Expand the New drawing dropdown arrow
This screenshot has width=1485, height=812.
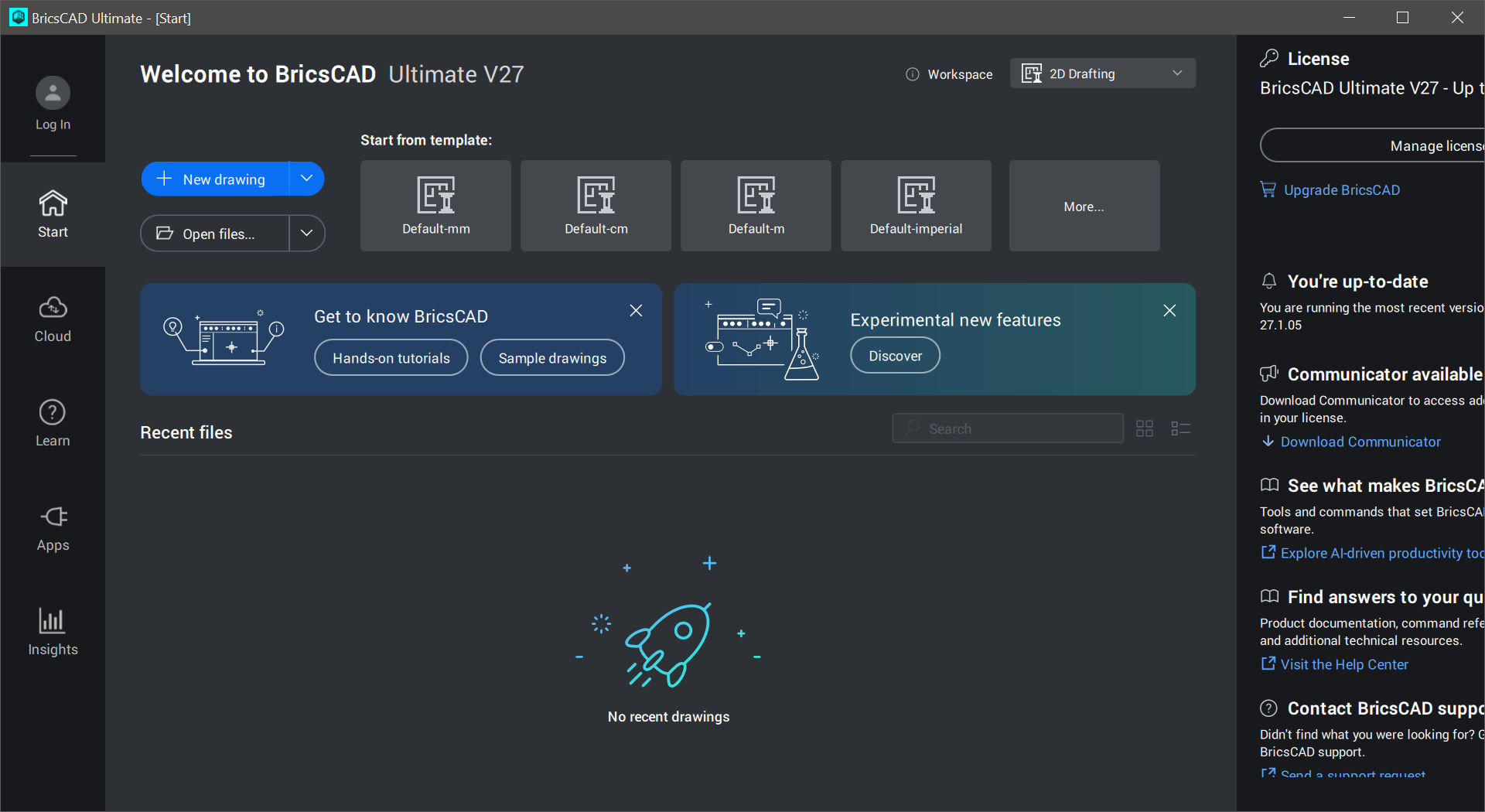pyautogui.click(x=307, y=179)
